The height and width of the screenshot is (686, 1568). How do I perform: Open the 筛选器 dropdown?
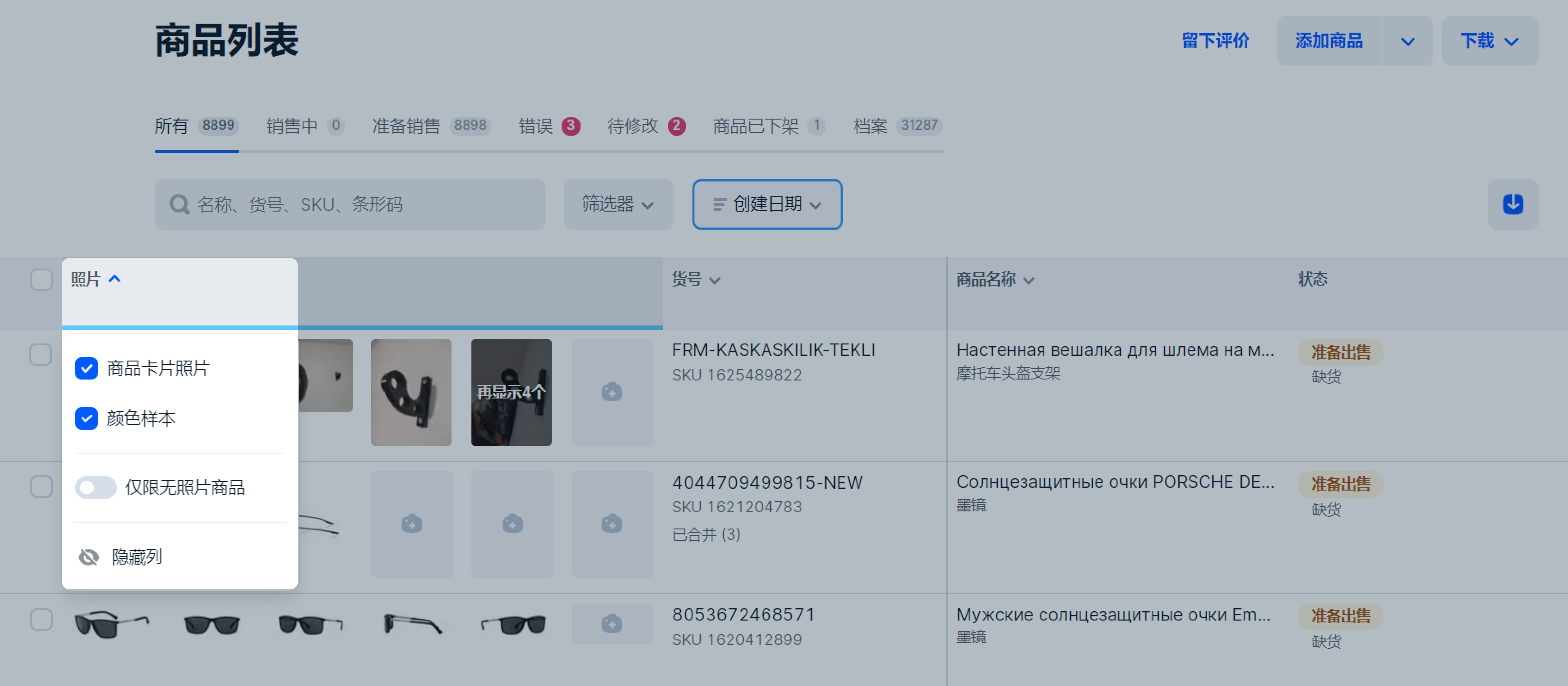pyautogui.click(x=618, y=204)
